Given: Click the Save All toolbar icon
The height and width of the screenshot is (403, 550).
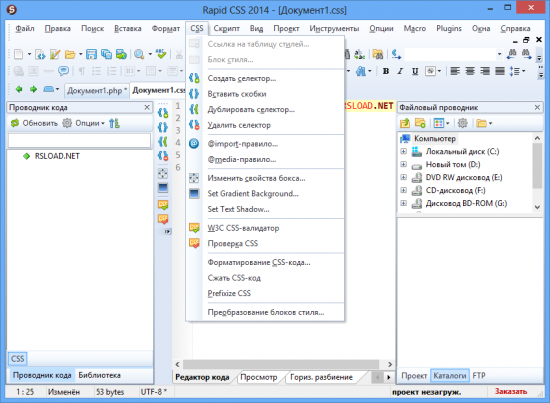Looking at the screenshot, I should (x=106, y=54).
